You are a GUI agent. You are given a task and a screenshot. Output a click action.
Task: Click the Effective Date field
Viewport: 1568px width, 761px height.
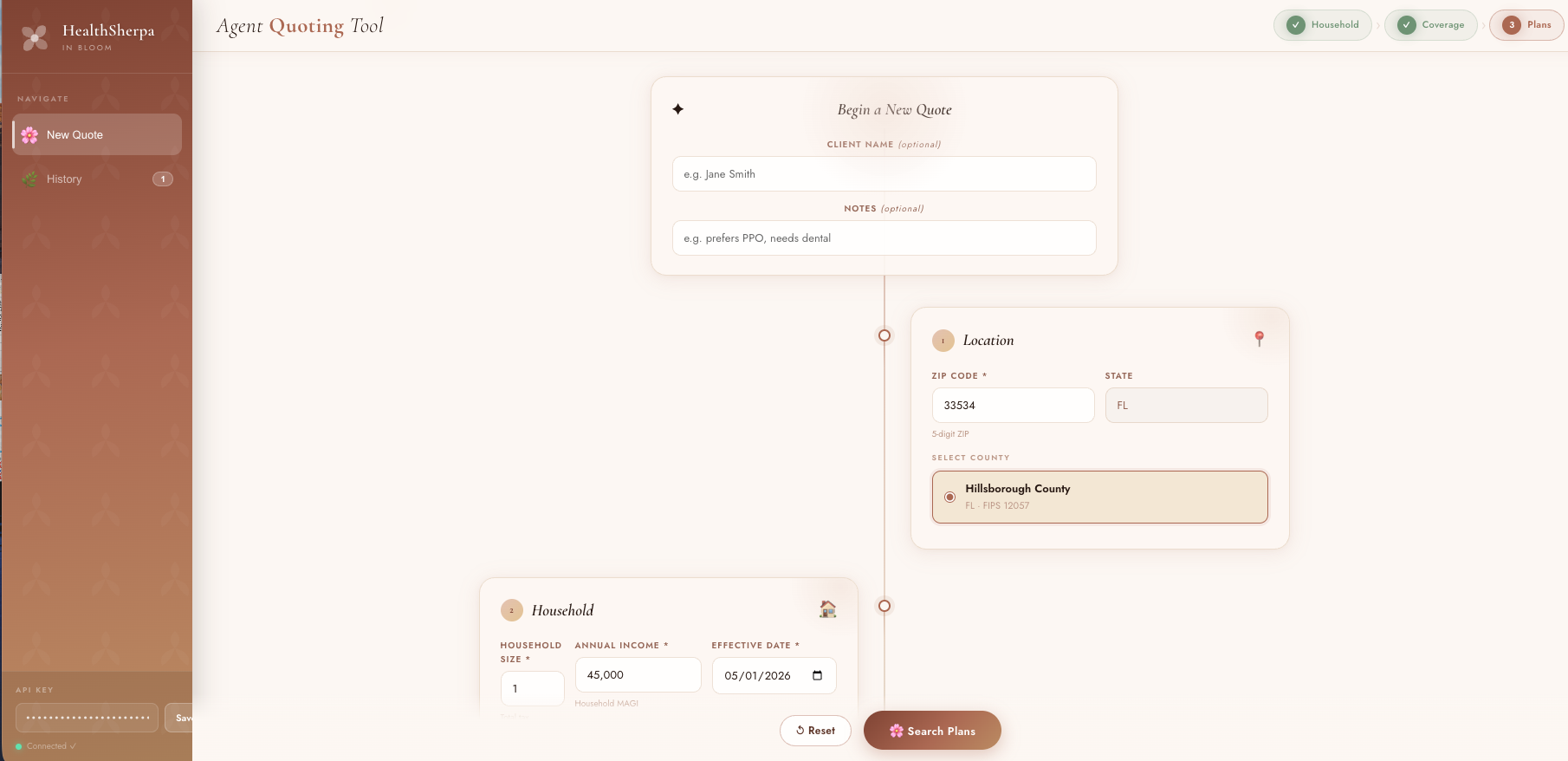tap(774, 676)
